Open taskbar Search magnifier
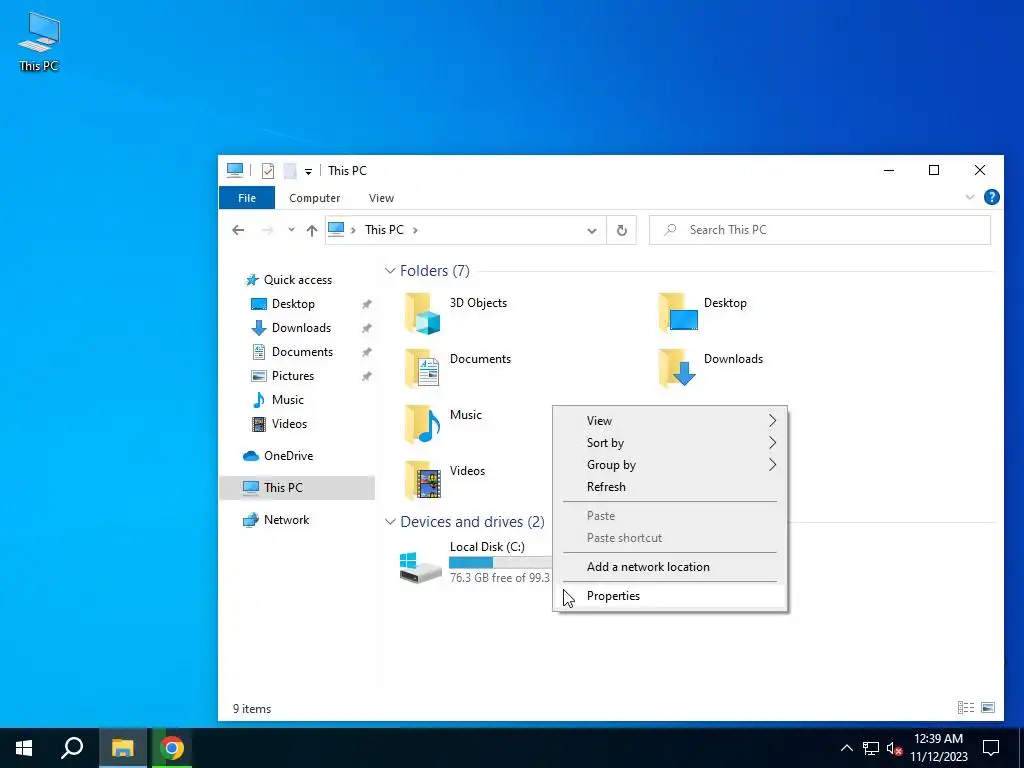The height and width of the screenshot is (768, 1024). pyautogui.click(x=72, y=748)
